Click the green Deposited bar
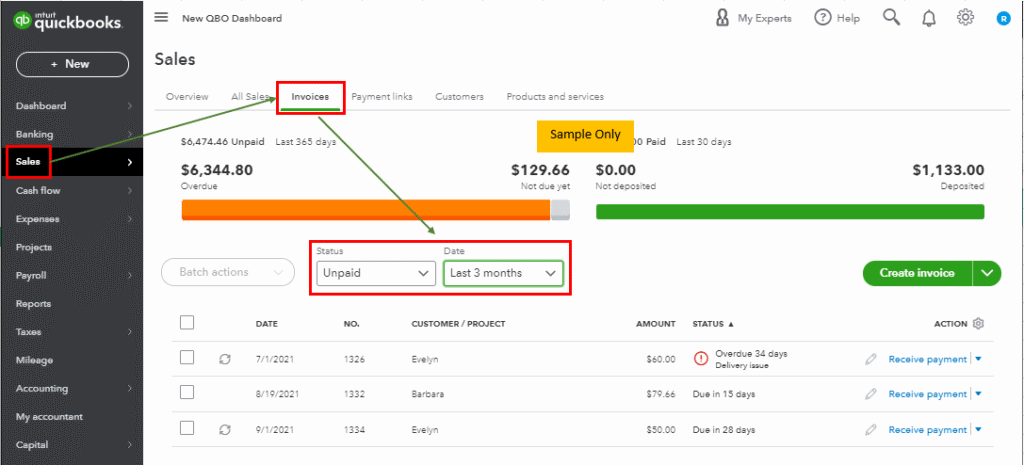This screenshot has height=465, width=1024. pyautogui.click(x=790, y=212)
